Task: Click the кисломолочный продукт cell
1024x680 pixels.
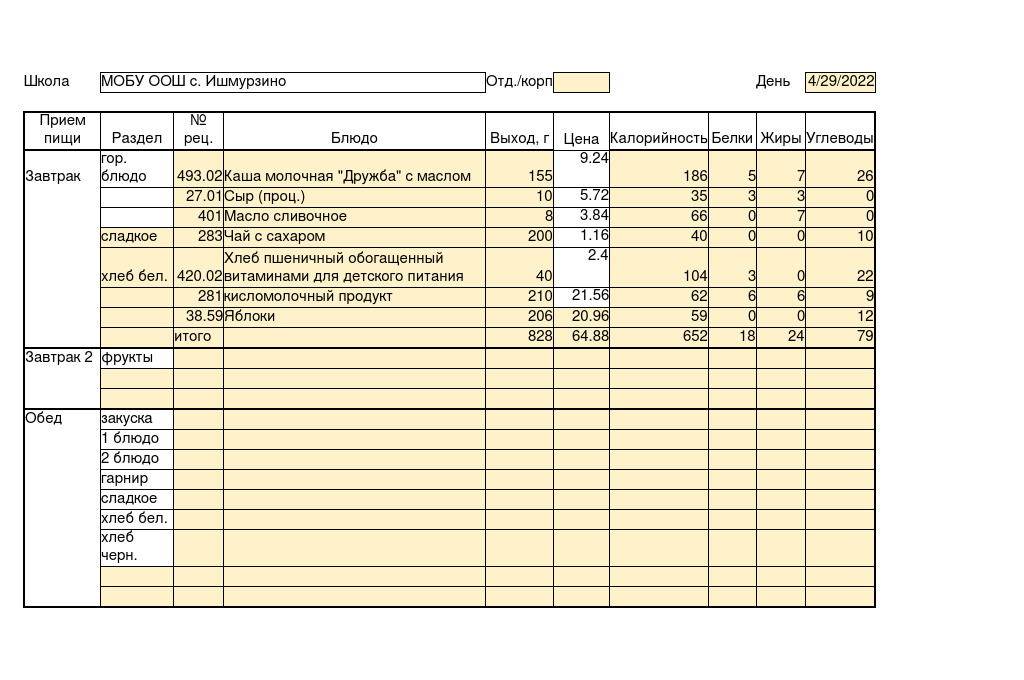Action: [x=354, y=297]
